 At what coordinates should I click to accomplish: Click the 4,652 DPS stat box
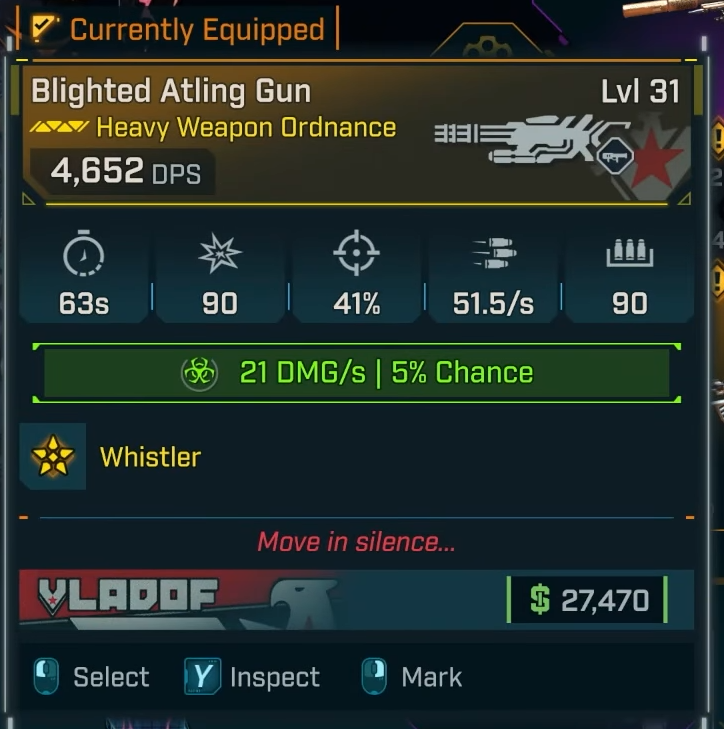[123, 172]
